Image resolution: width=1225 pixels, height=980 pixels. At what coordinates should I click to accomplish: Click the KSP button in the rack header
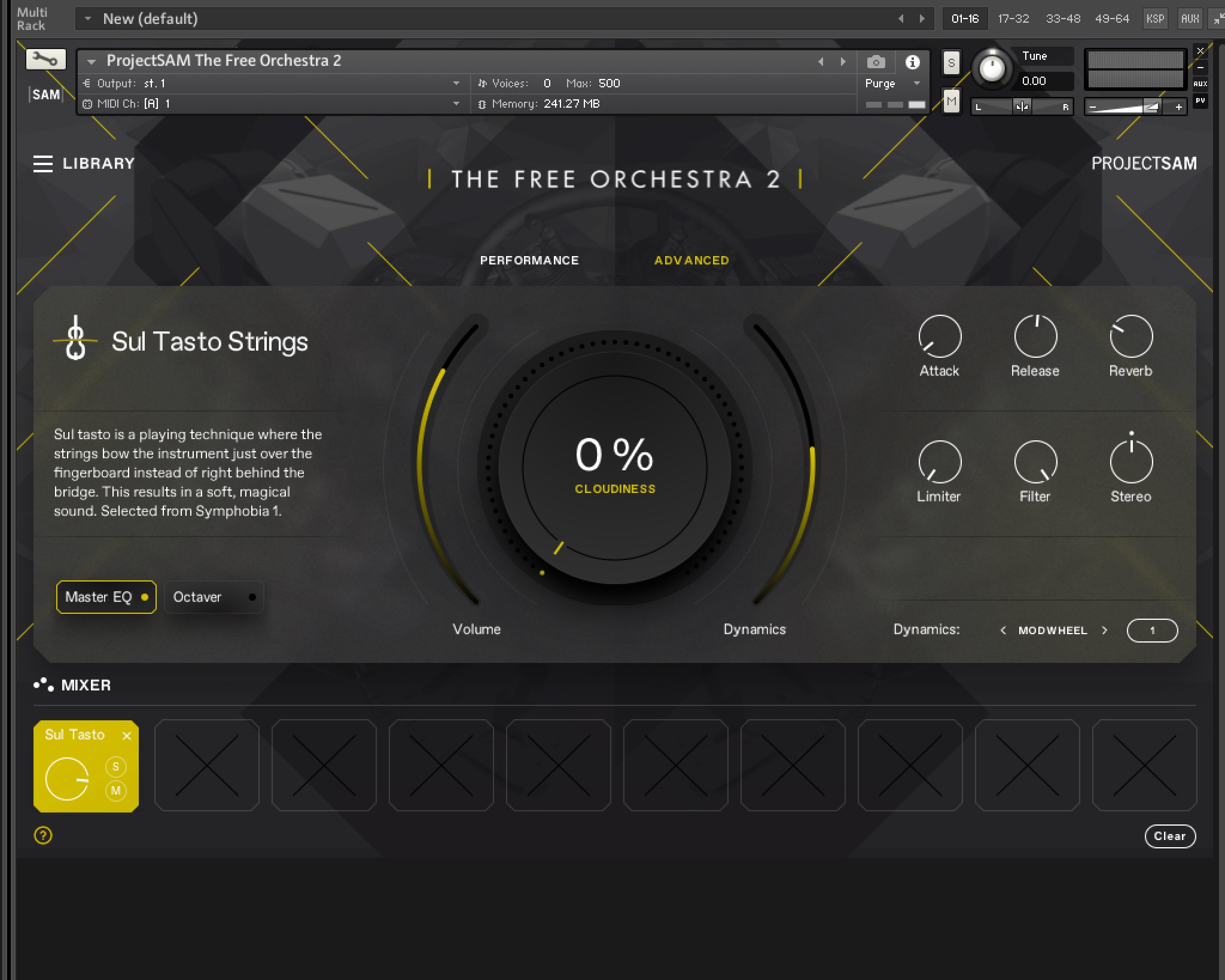coord(1154,19)
